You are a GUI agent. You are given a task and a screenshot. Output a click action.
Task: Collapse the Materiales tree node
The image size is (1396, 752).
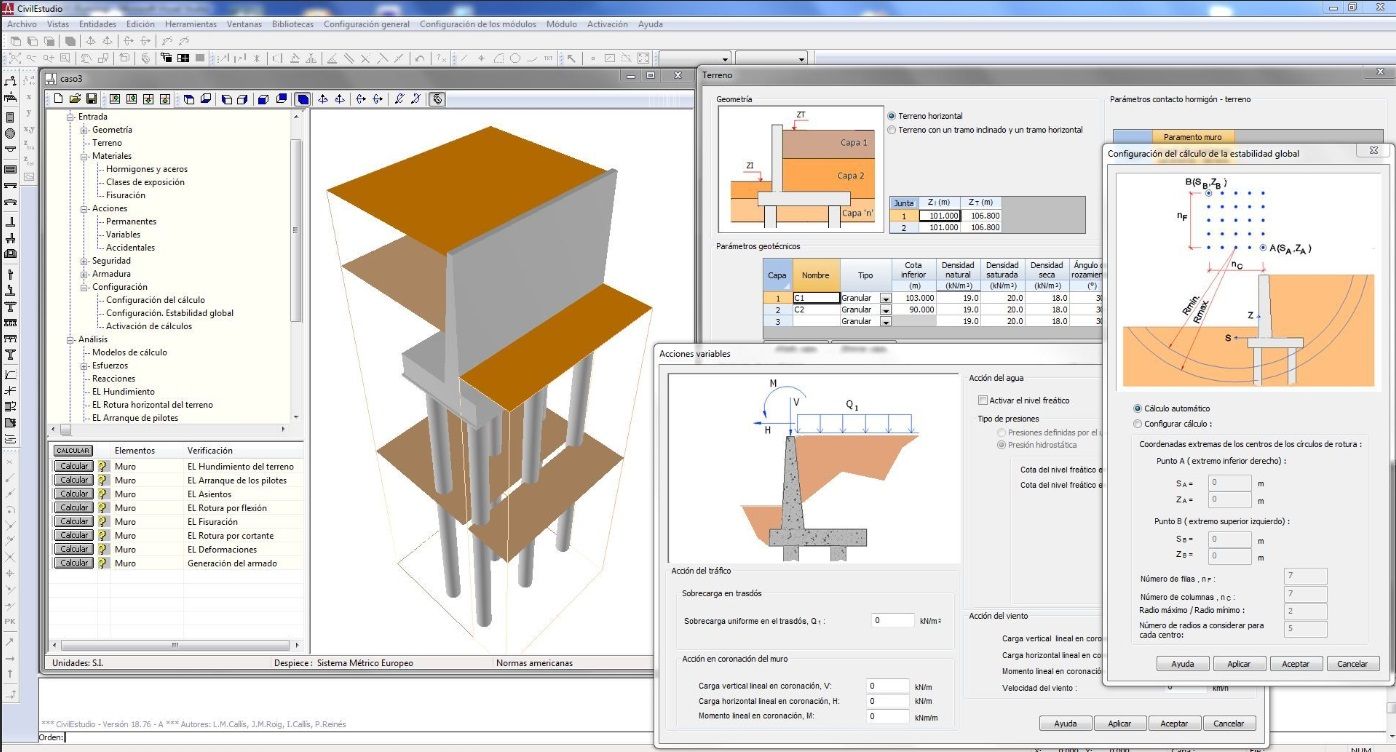(x=84, y=156)
